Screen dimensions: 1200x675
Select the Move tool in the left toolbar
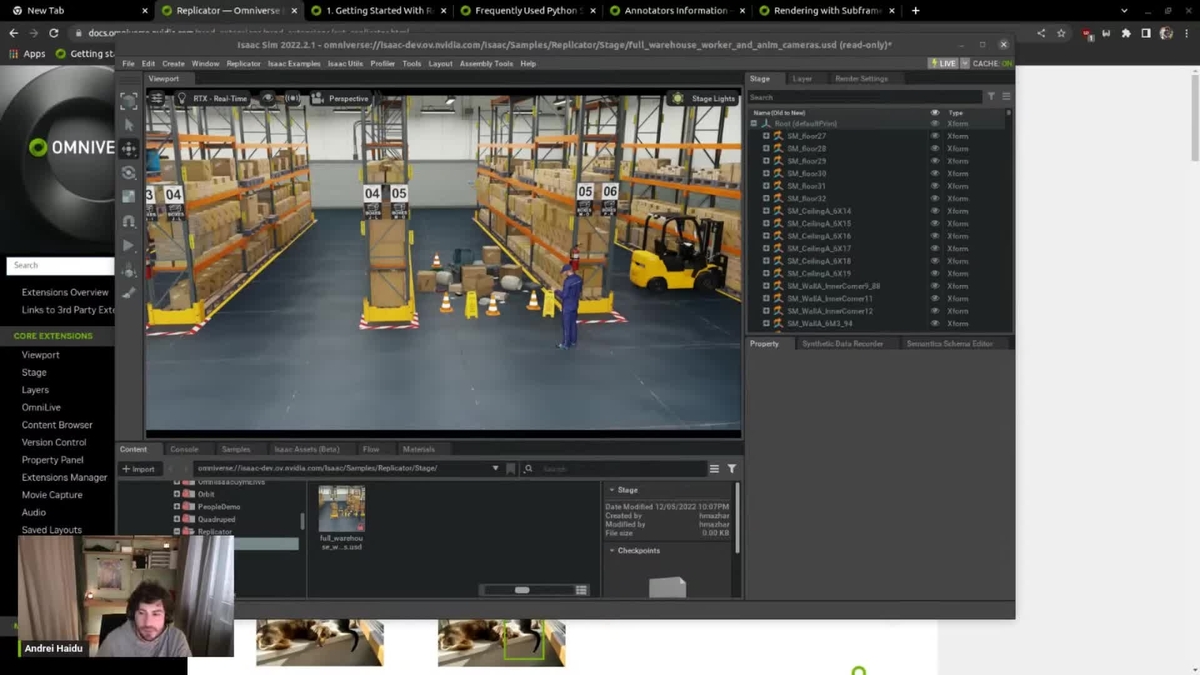pyautogui.click(x=129, y=149)
